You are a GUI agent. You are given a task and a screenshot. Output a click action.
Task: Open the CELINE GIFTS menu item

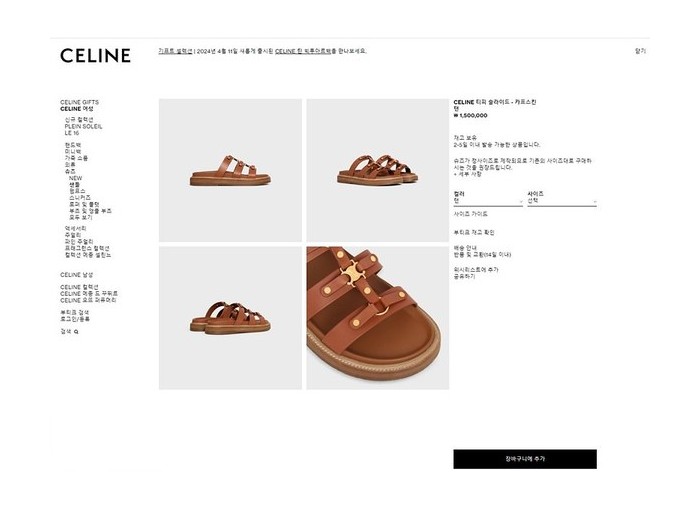click(79, 102)
